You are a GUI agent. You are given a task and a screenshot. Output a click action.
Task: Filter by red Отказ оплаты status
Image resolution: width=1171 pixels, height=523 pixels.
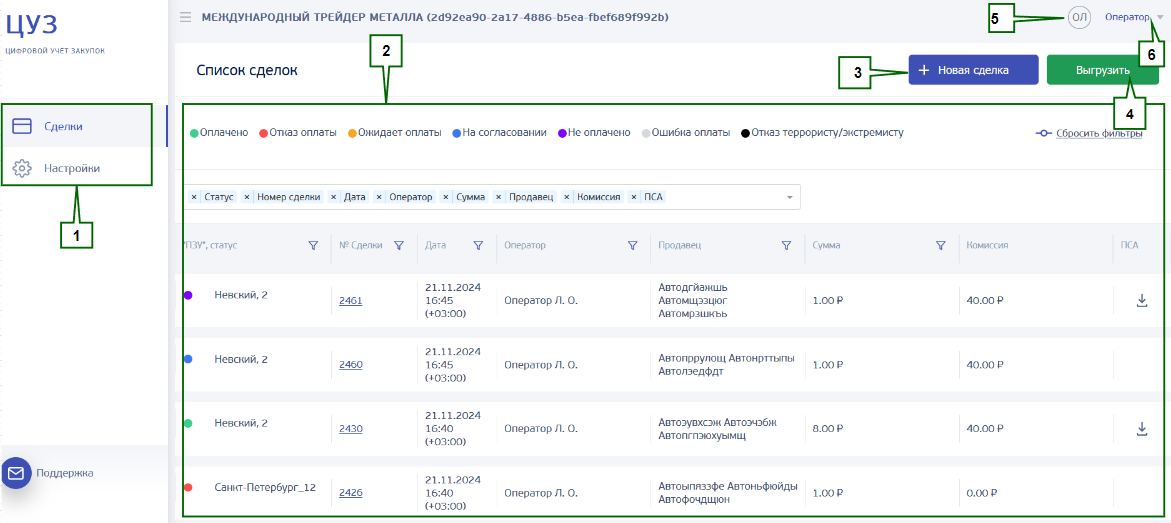pos(297,133)
